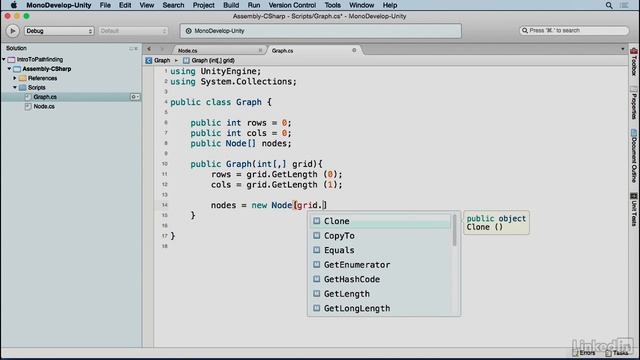Click the MonoDevelop-Unity status bar area
The height and width of the screenshot is (360, 640).
tap(320, 31)
